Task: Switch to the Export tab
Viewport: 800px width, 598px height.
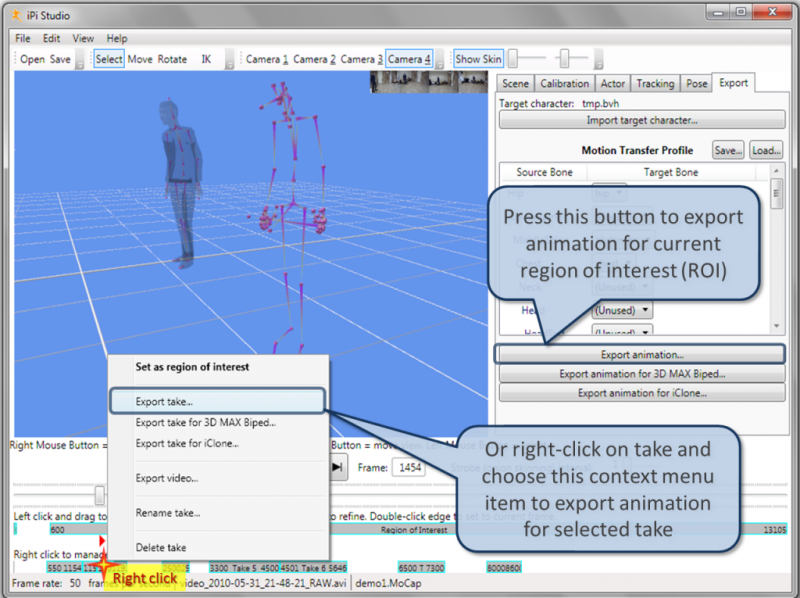Action: pos(733,83)
